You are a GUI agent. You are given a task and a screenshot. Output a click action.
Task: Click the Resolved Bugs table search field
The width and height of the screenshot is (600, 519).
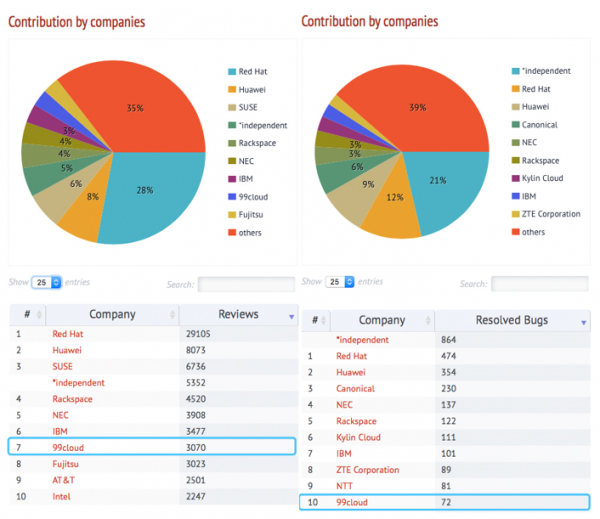540,284
